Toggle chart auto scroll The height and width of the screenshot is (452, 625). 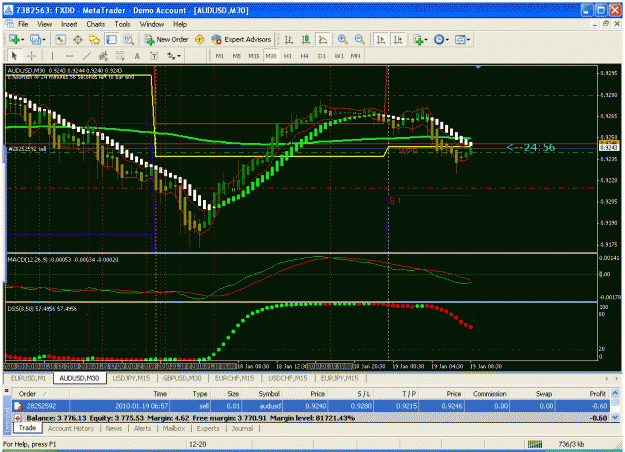381,39
